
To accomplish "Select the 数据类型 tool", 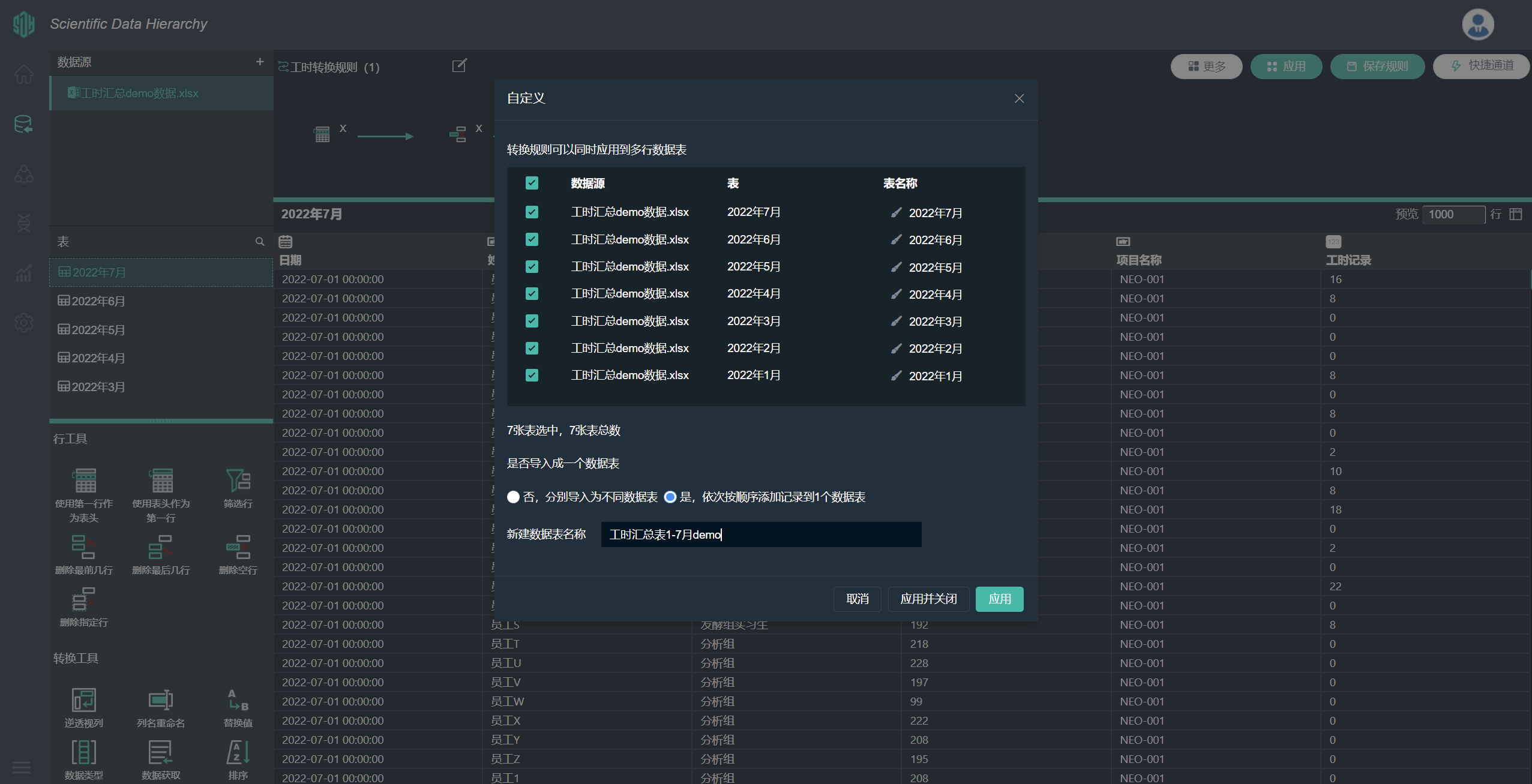I will pyautogui.click(x=84, y=760).
